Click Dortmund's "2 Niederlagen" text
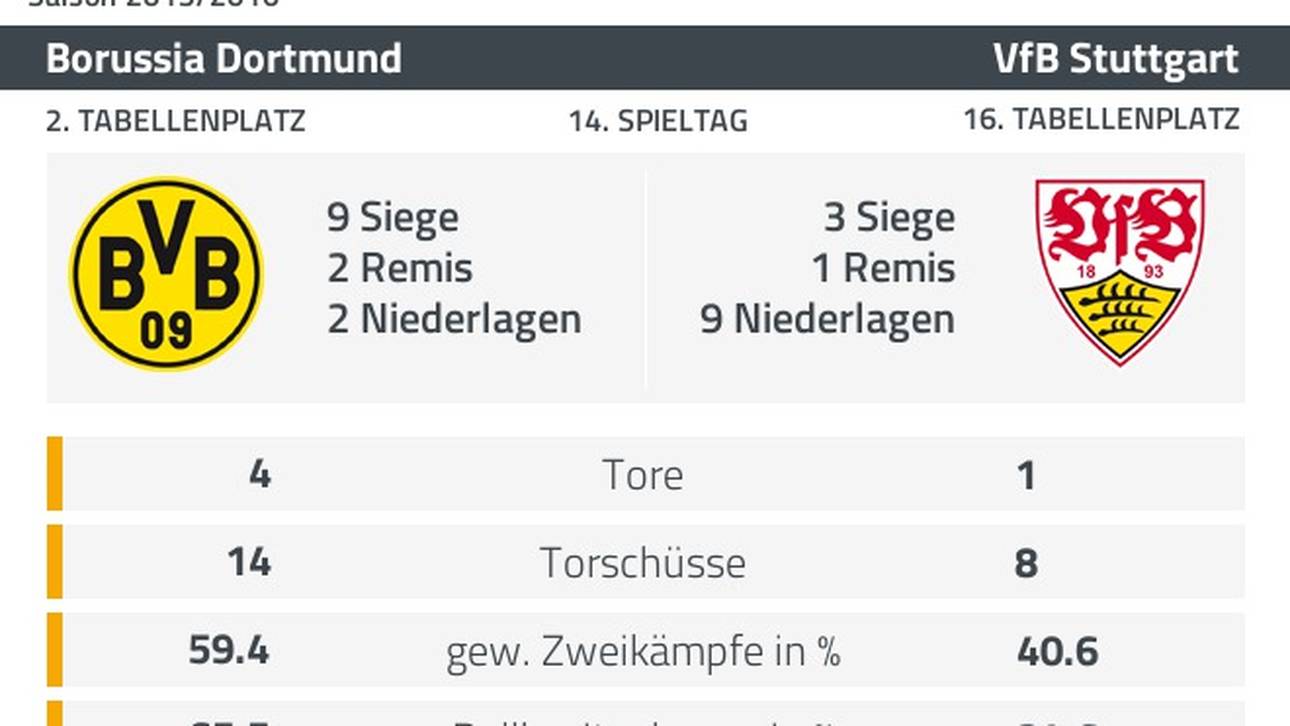Viewport: 1290px width, 726px height. click(454, 319)
